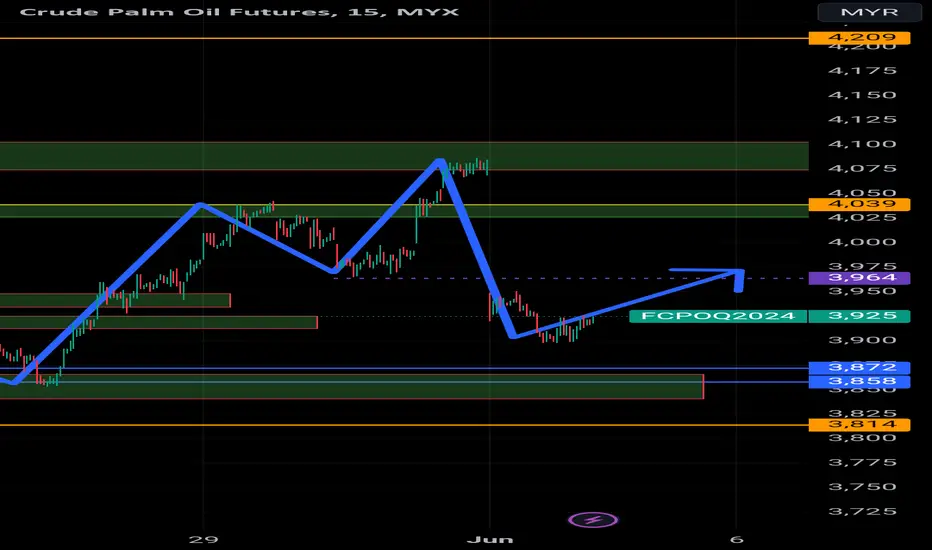Viewport: 932px width, 550px height.
Task: Select the 3,925 current price label
Action: [x=859, y=316]
